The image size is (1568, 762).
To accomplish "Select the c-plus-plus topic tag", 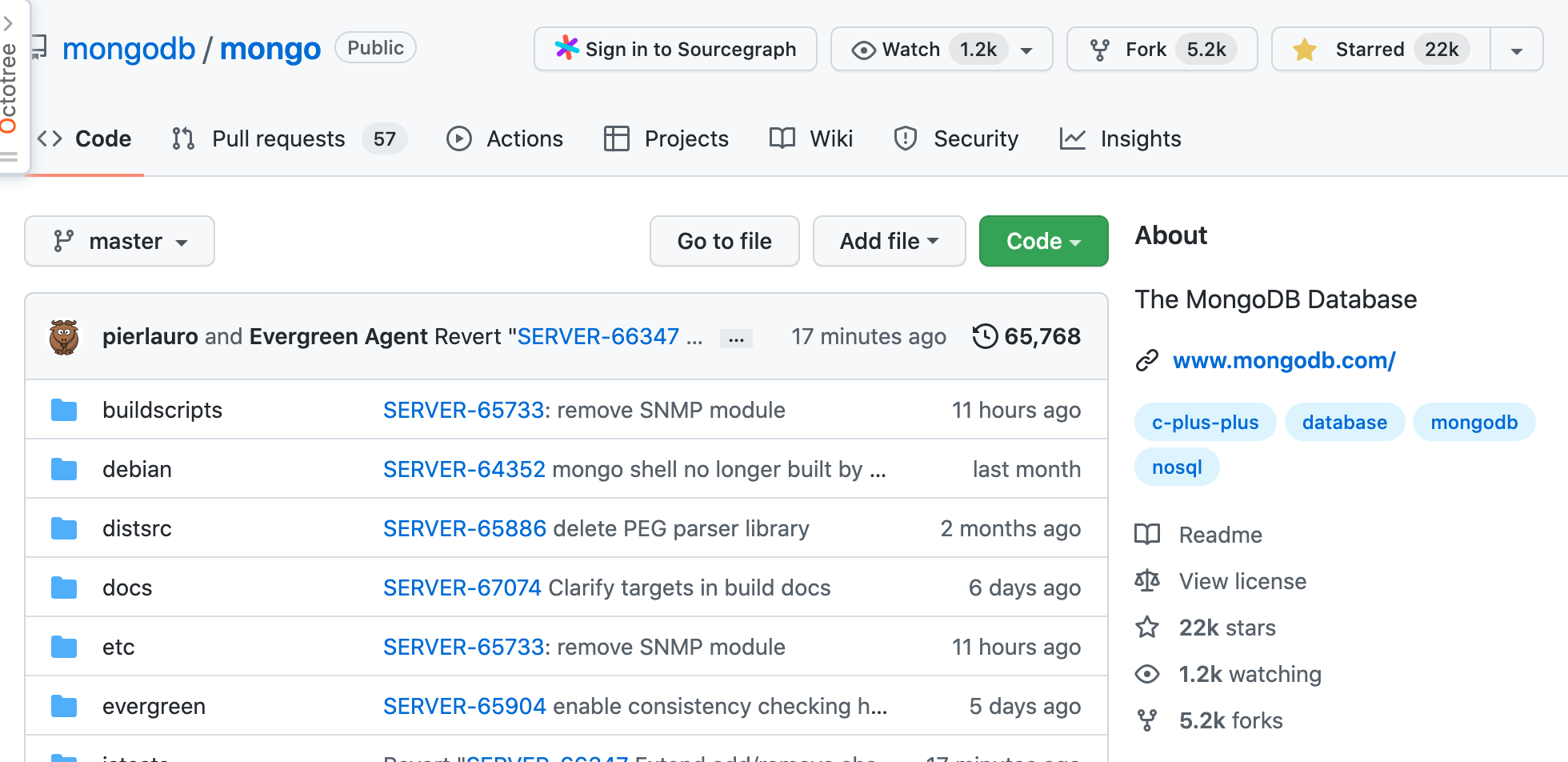I will [x=1205, y=423].
